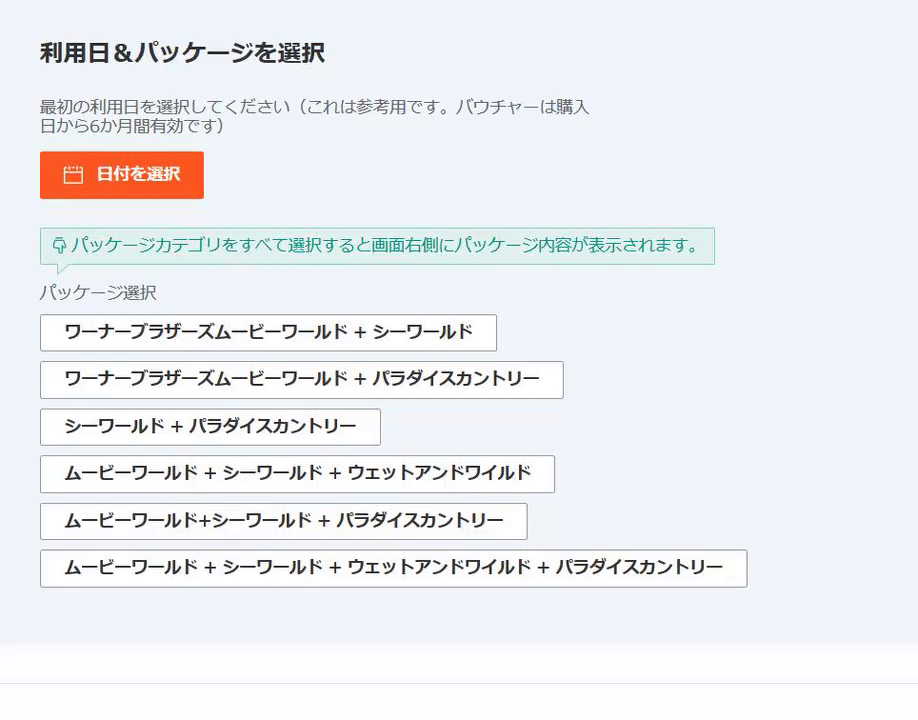Choose ワーナーブラザーズムービーワールド + パラダイスカントリー option

tap(301, 380)
